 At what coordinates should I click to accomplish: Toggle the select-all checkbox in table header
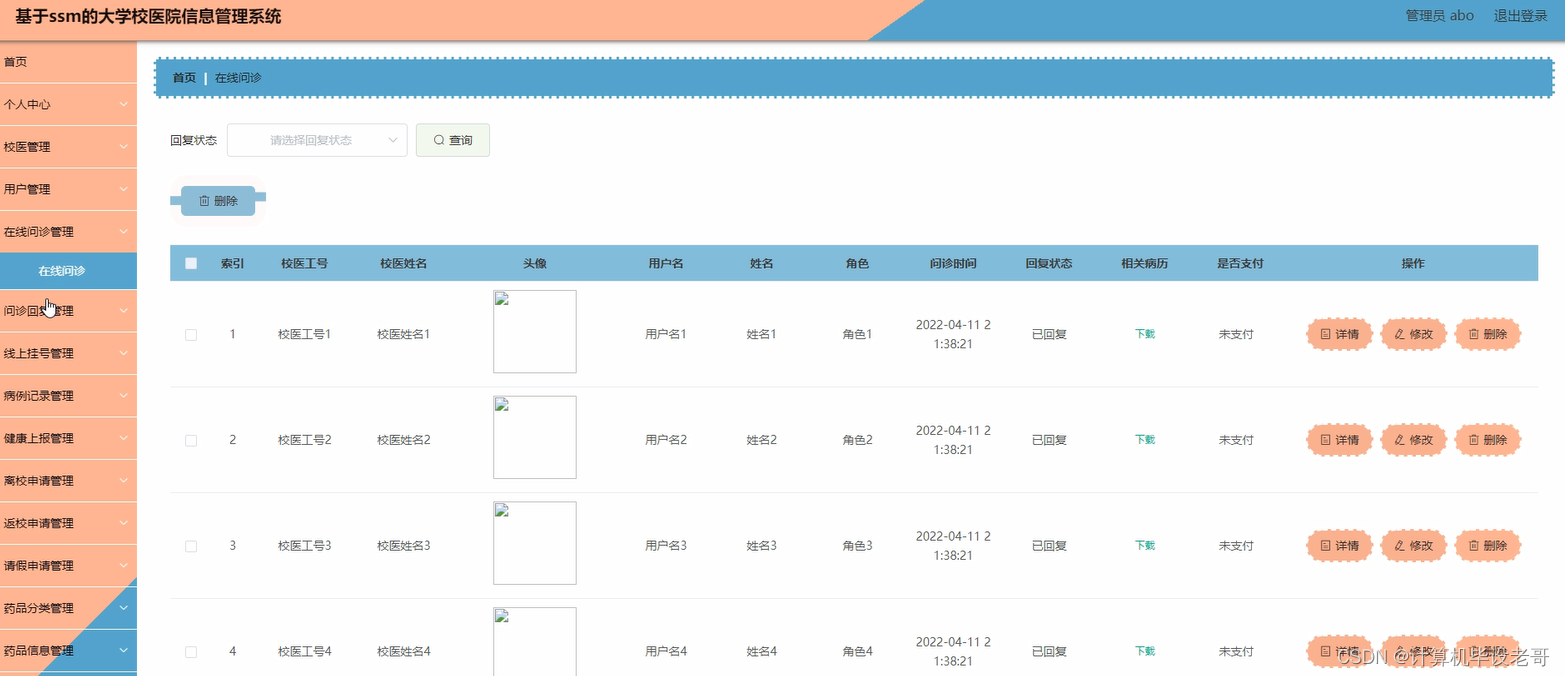191,263
